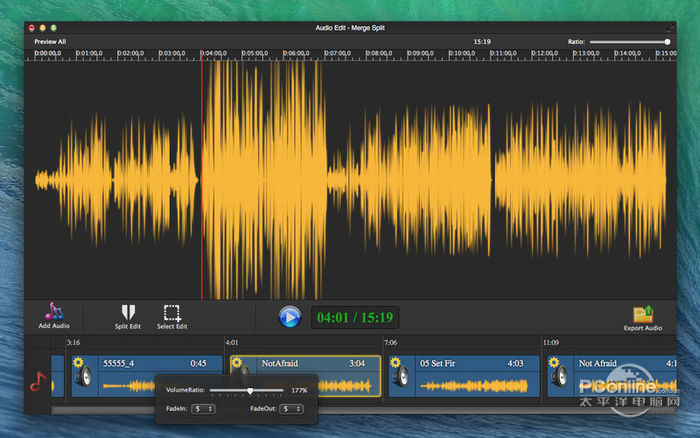Click the 08:00 mark on the timeline ruler

[x=378, y=53]
